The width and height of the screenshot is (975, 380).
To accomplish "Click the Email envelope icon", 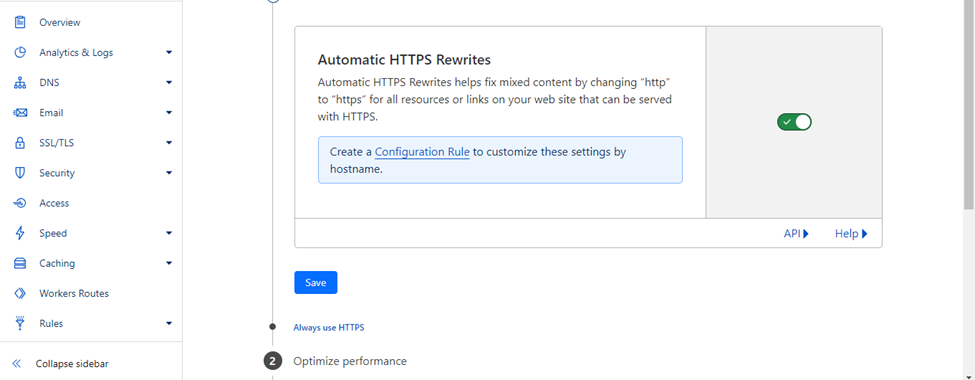I will 20,113.
